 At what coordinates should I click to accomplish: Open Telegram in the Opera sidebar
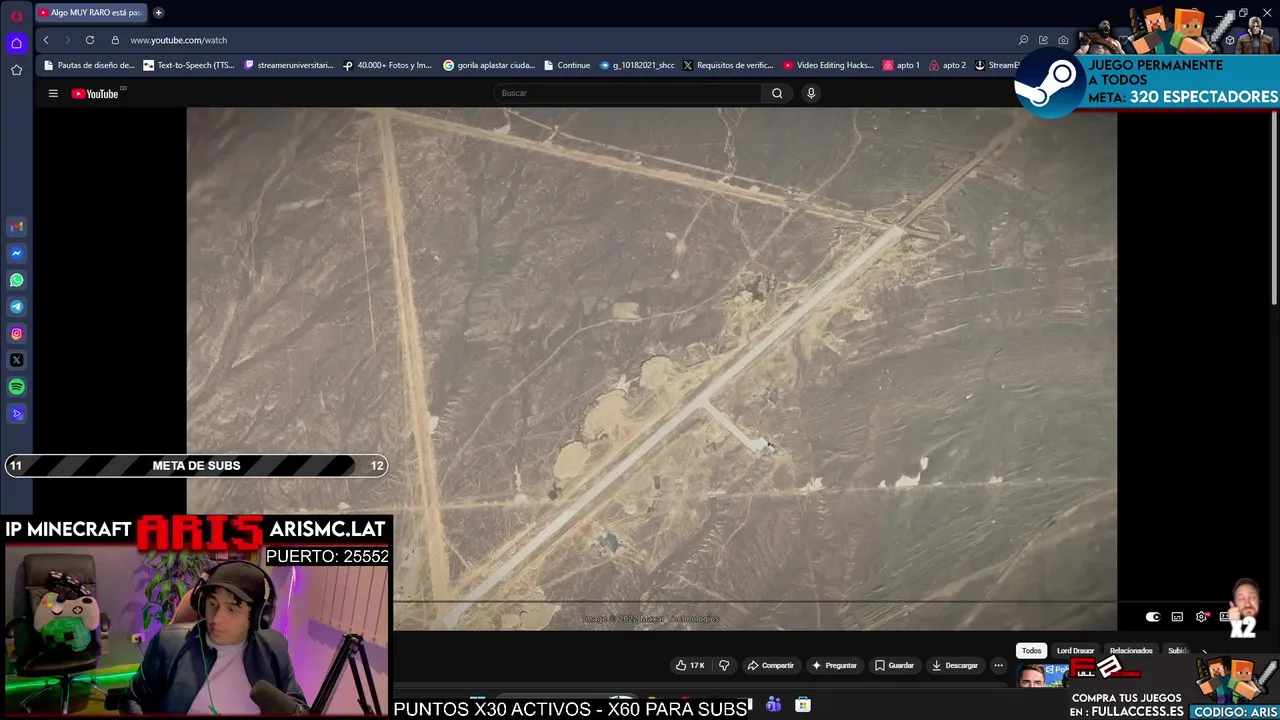[x=16, y=307]
